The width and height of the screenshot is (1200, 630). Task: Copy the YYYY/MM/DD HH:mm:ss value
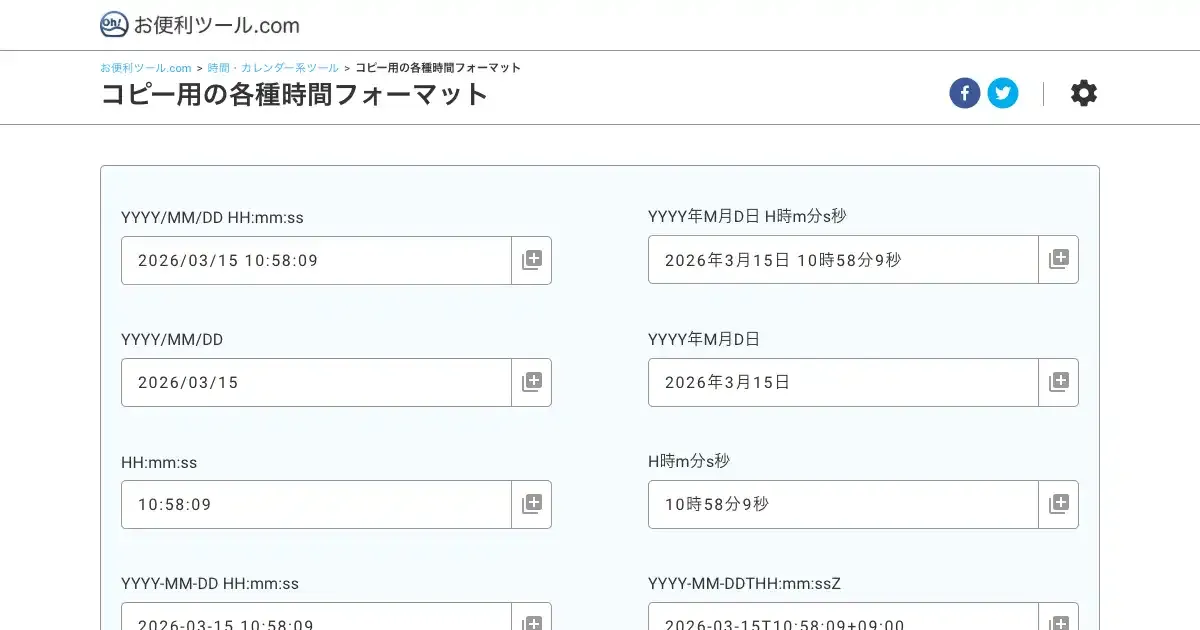[x=531, y=260]
